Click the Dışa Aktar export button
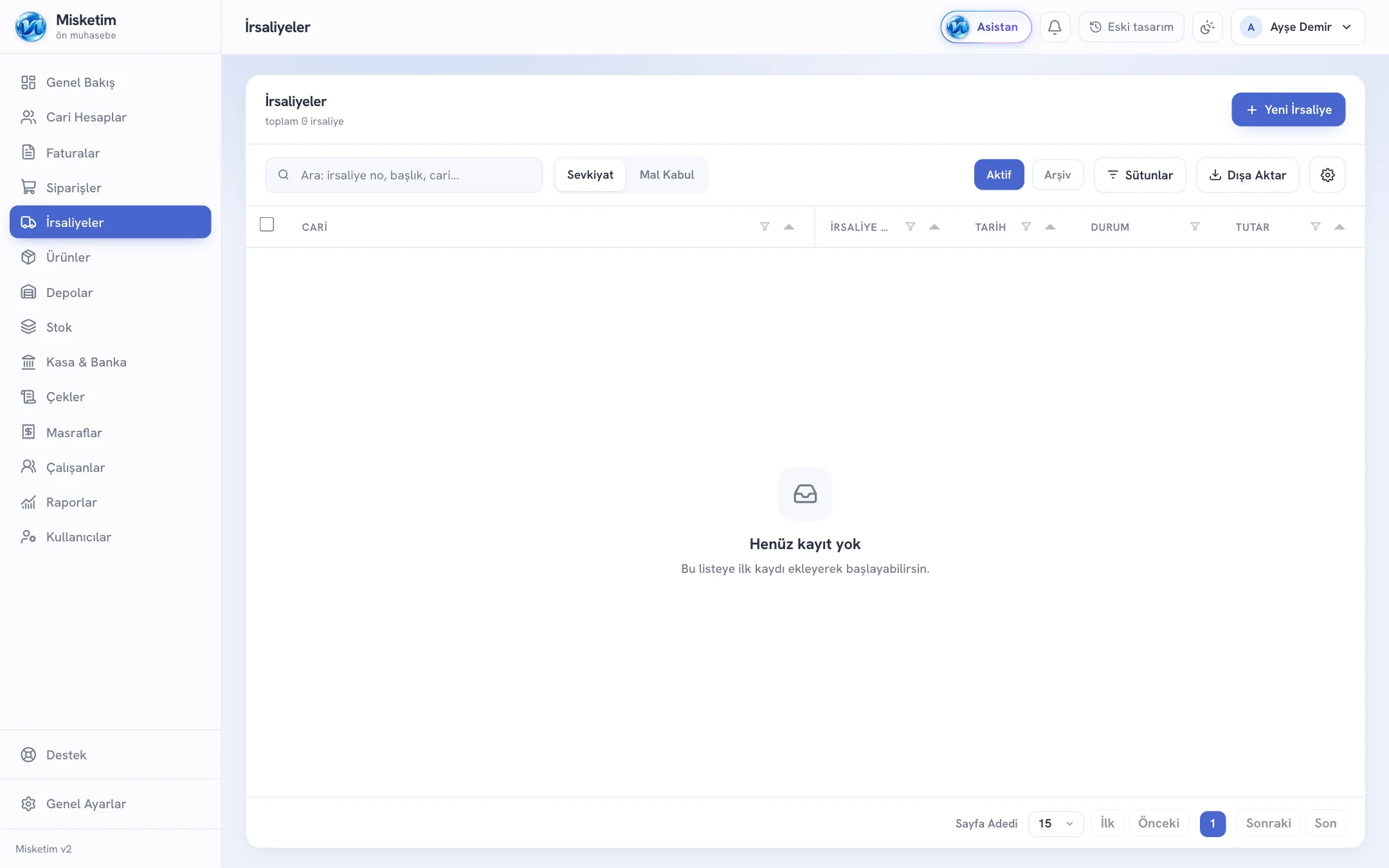 pos(1248,175)
